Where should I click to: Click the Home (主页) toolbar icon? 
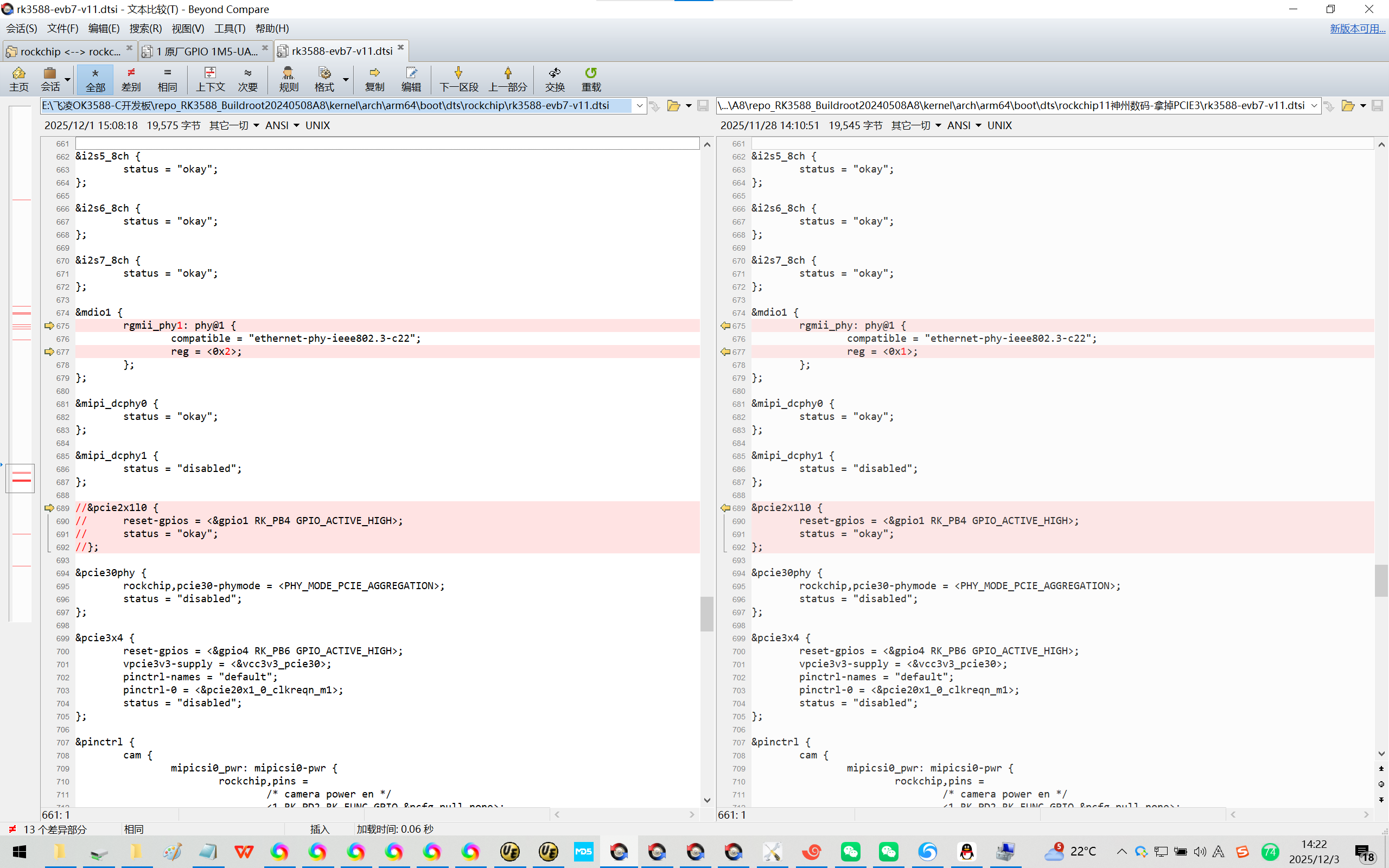click(x=18, y=79)
